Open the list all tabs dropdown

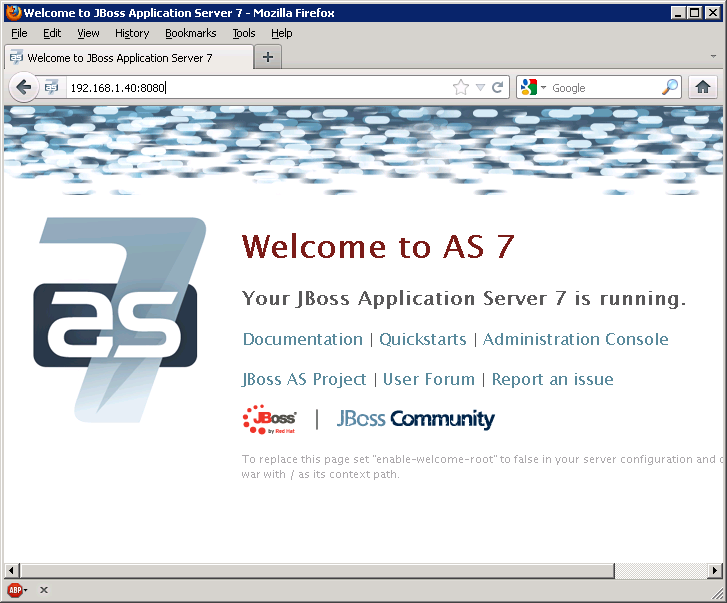pyautogui.click(x=713, y=58)
